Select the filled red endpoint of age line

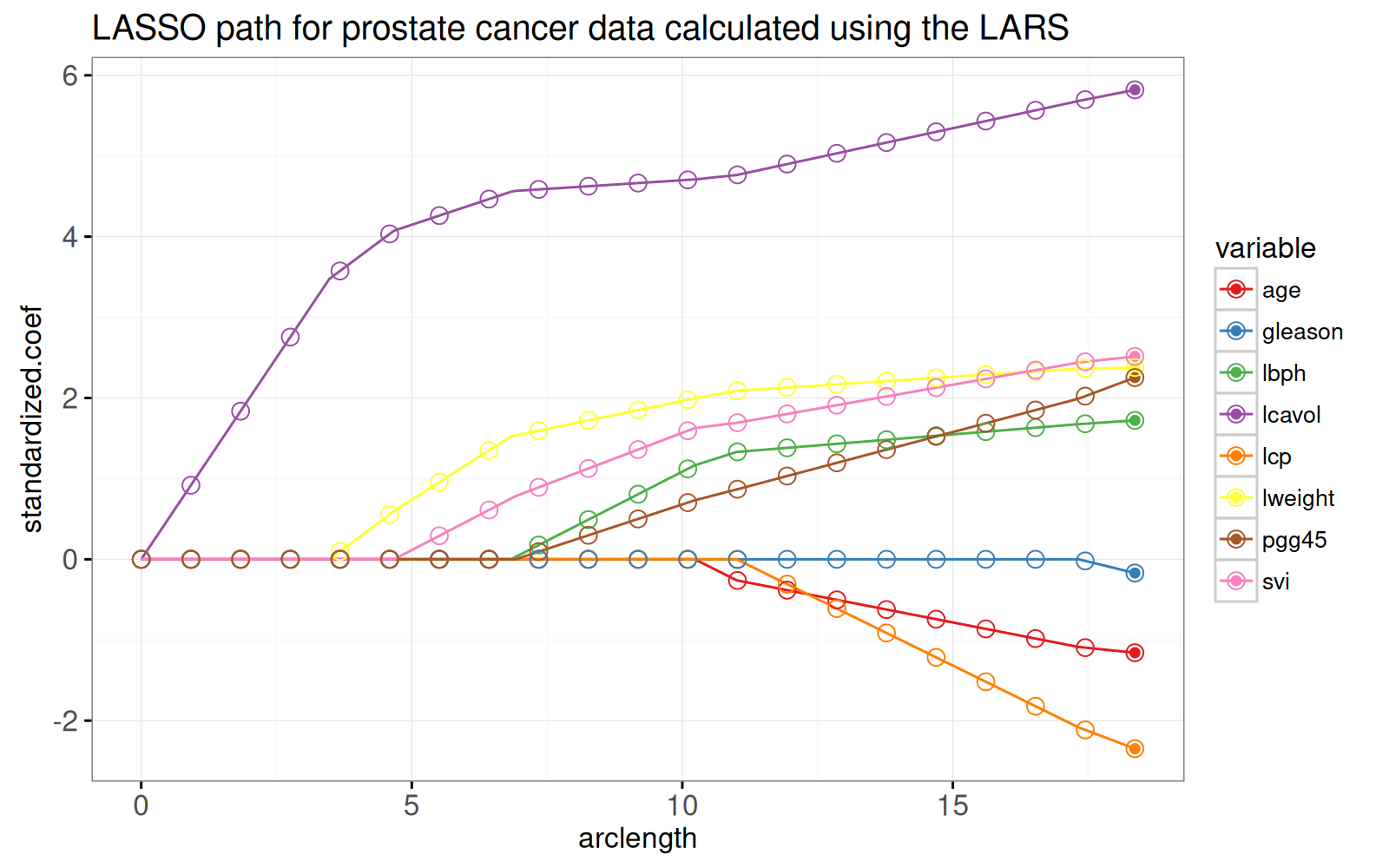[x=1134, y=653]
